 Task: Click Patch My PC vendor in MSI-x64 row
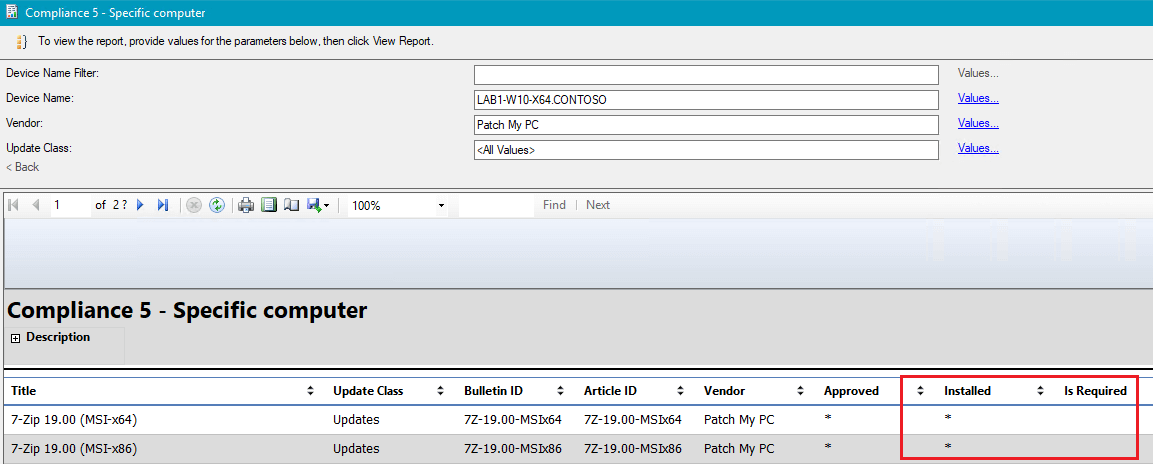[739, 420]
